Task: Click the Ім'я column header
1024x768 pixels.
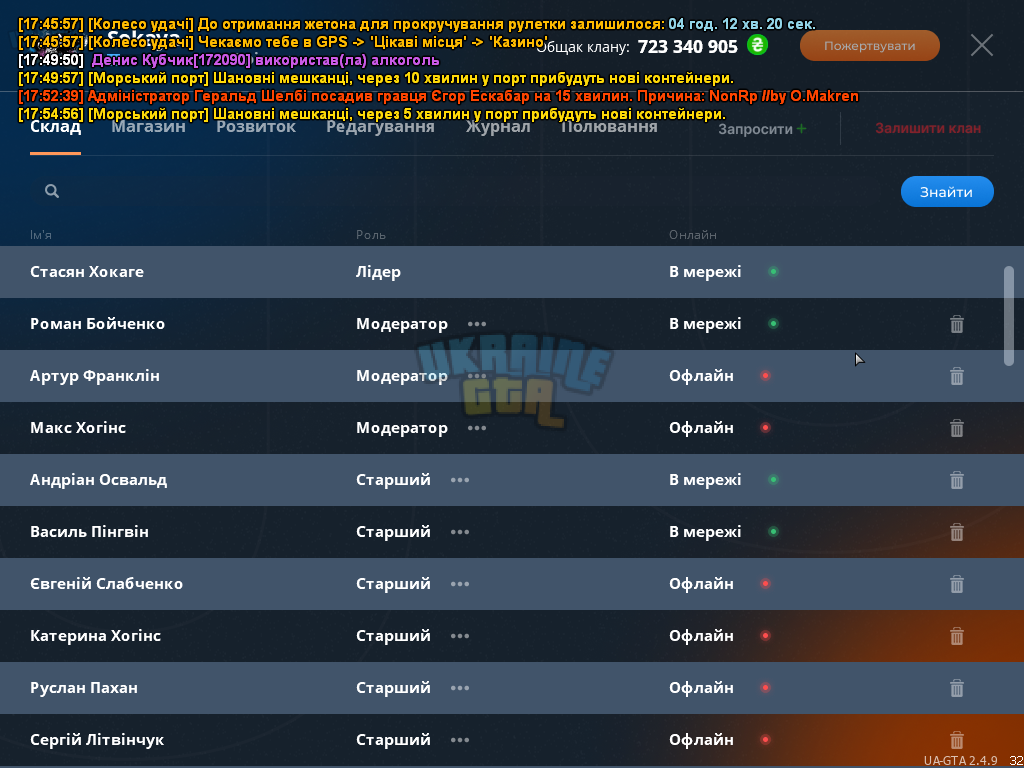Action: pos(40,234)
